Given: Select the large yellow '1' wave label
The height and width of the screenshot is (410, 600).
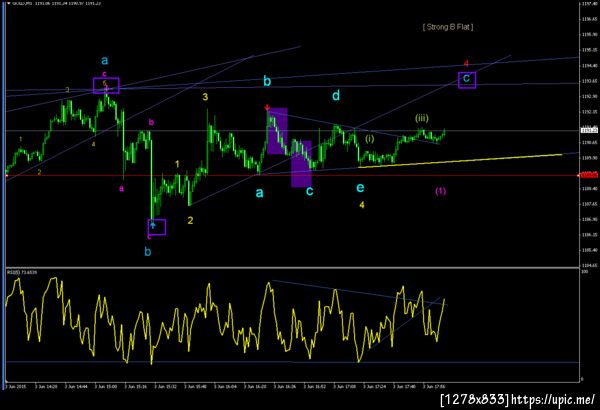Looking at the screenshot, I should click(177, 164).
